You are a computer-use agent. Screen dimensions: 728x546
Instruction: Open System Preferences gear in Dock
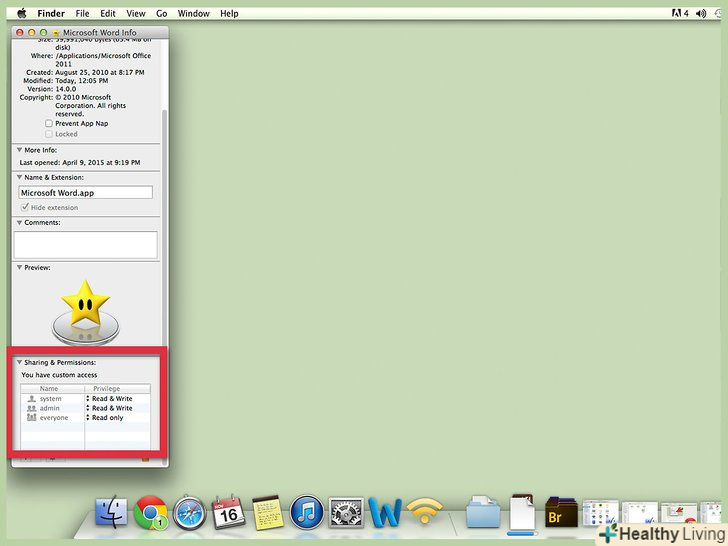[346, 513]
